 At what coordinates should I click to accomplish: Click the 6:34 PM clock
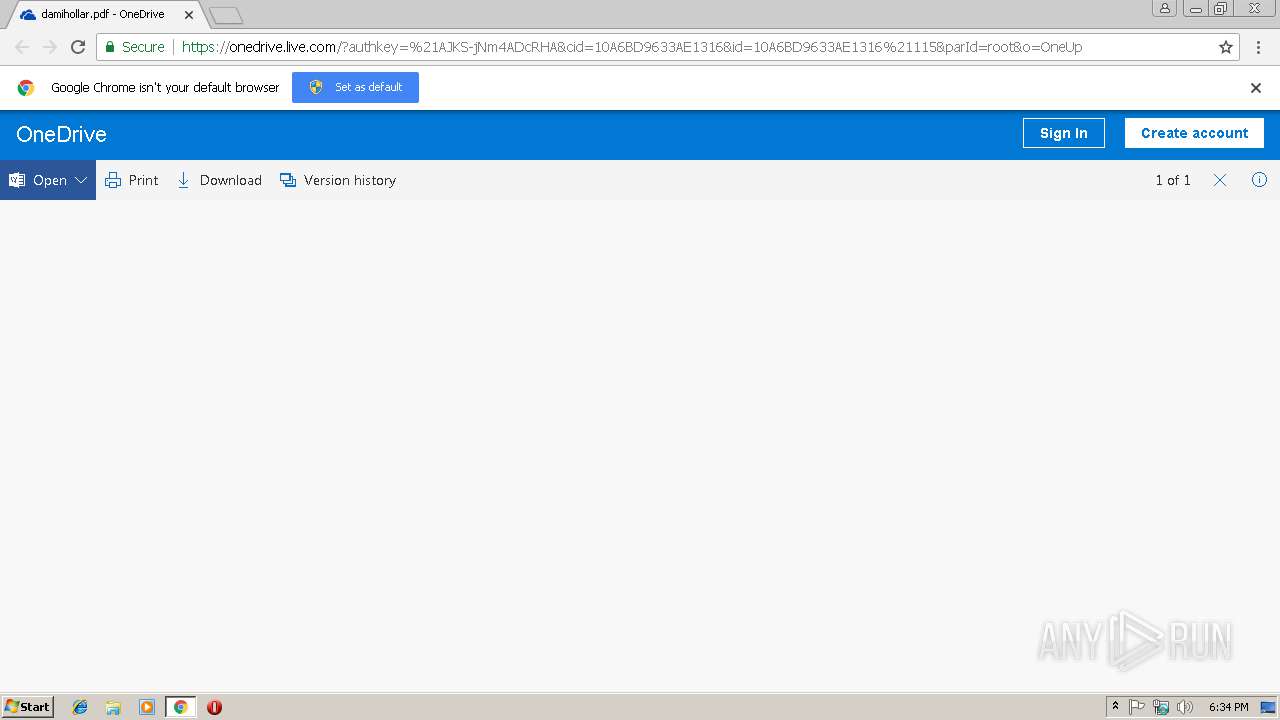(x=1228, y=707)
